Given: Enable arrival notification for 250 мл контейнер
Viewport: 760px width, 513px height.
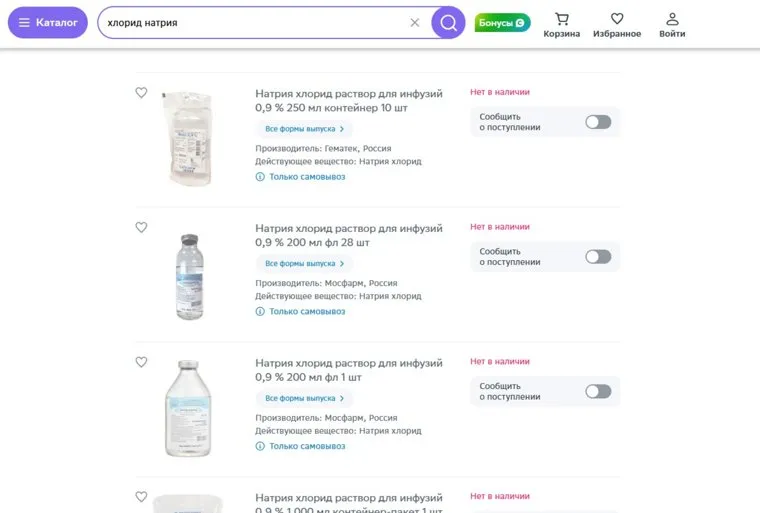Looking at the screenshot, I should (x=597, y=122).
